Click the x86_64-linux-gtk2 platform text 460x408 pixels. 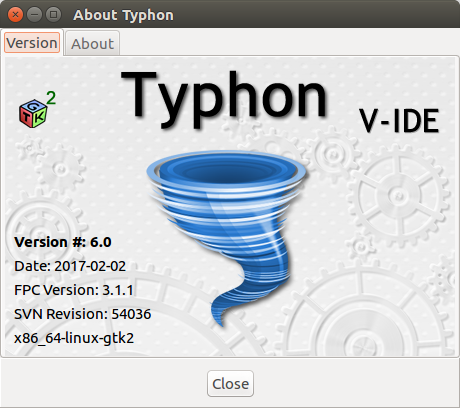coord(74,338)
